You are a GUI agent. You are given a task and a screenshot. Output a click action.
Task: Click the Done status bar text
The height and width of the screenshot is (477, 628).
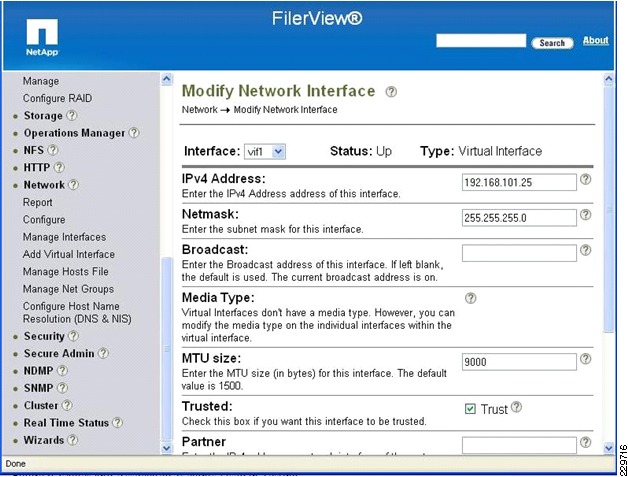(16, 464)
